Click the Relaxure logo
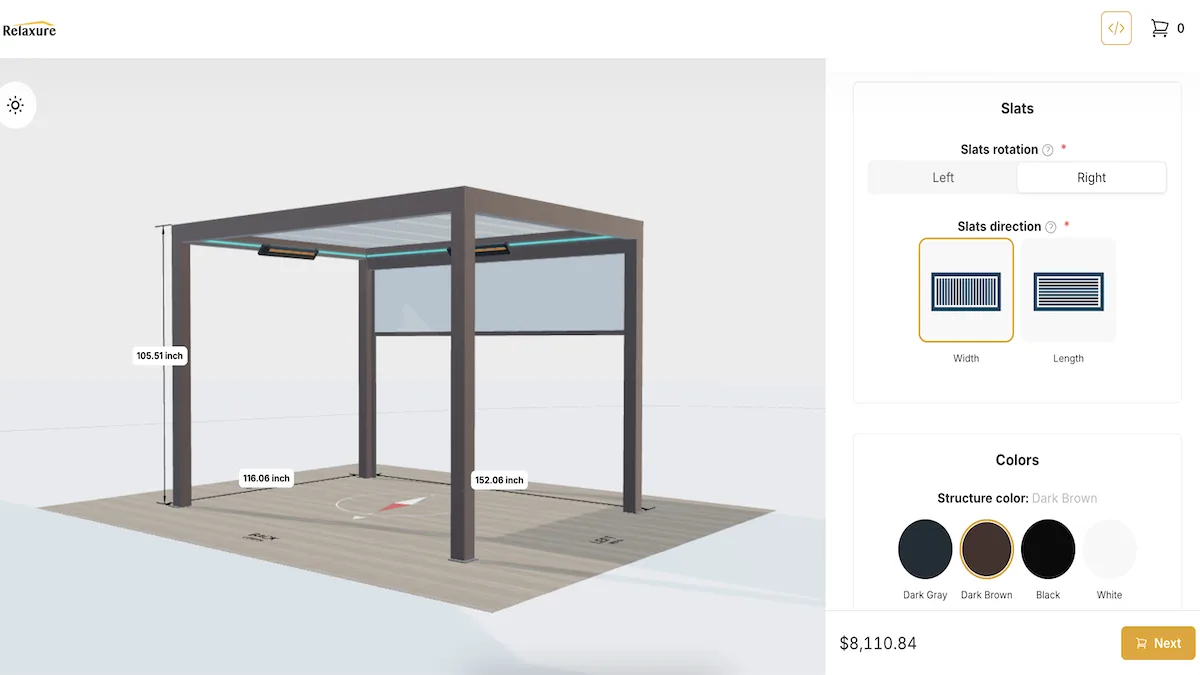1200x675 pixels. pos(29,29)
